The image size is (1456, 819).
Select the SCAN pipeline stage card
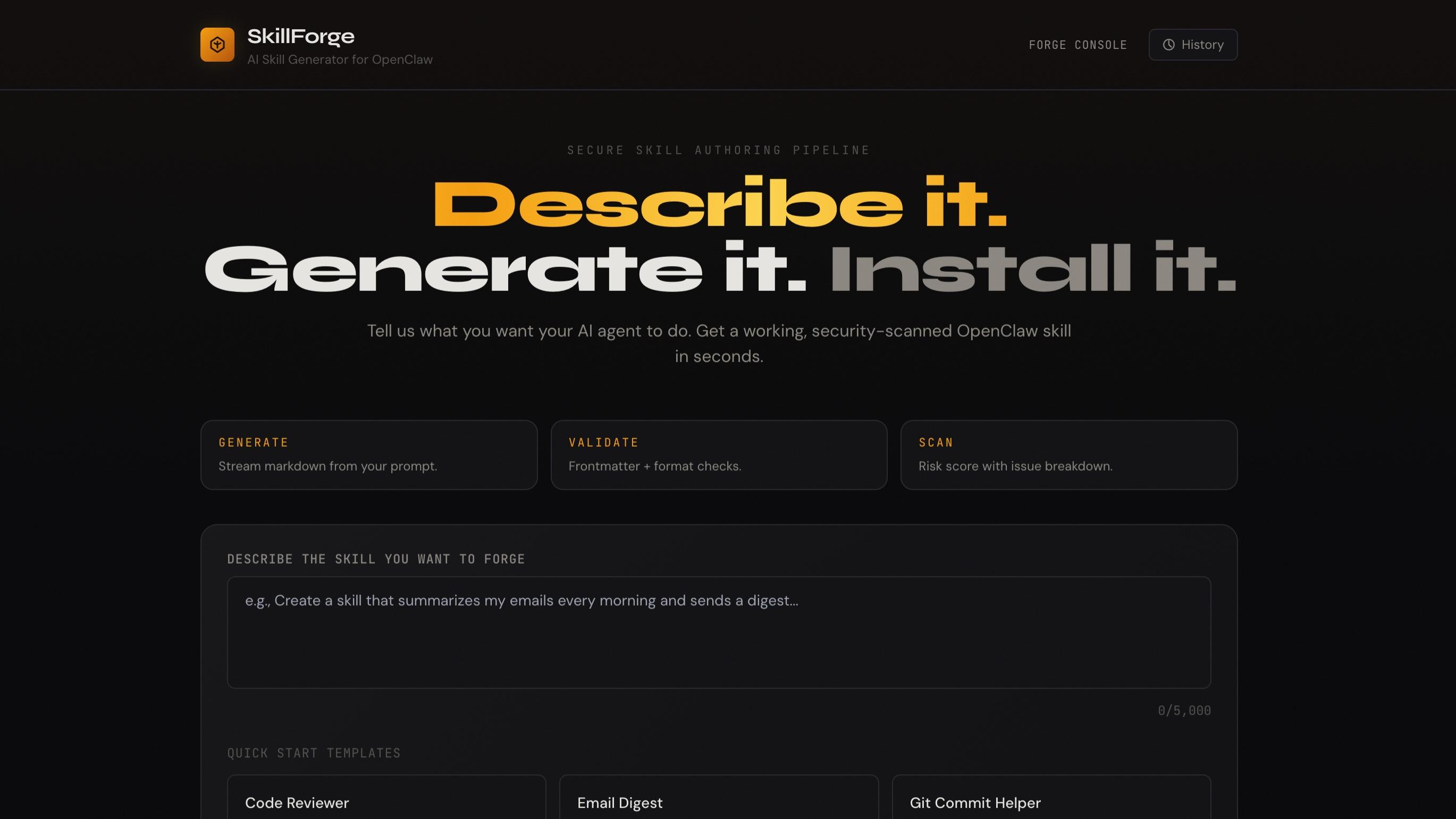(1068, 454)
